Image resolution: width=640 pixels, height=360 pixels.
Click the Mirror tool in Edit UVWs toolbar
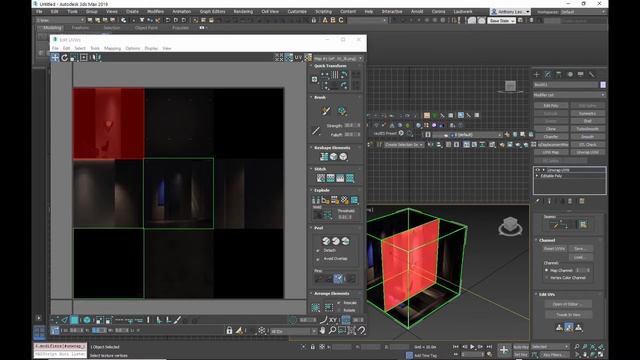click(96, 58)
